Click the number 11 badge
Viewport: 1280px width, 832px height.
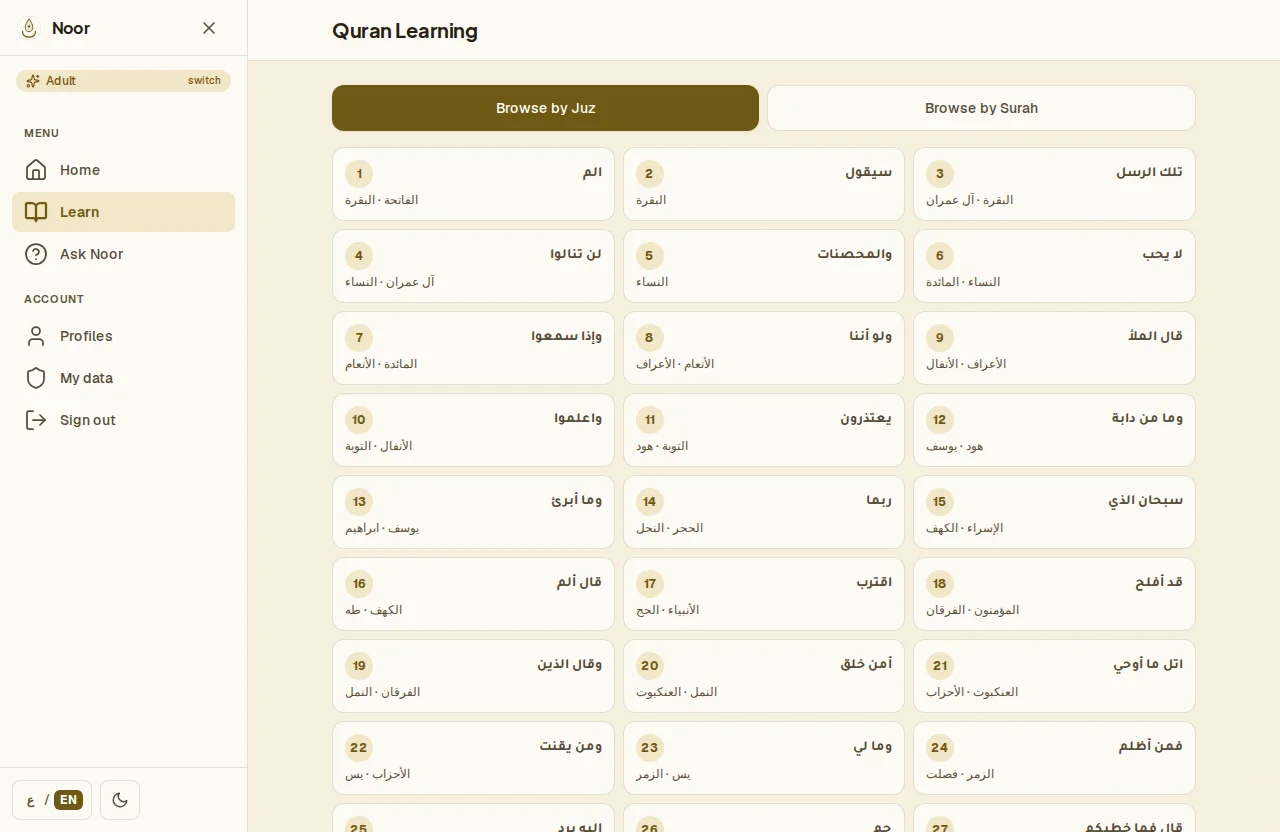point(649,419)
